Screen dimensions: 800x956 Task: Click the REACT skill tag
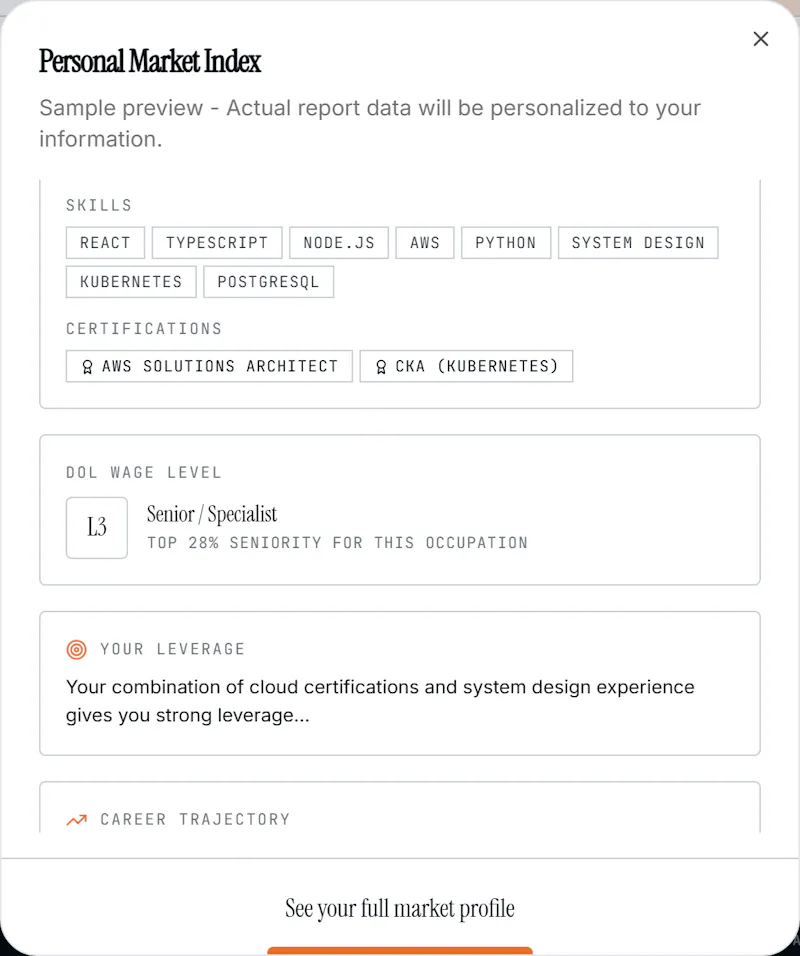(105, 243)
